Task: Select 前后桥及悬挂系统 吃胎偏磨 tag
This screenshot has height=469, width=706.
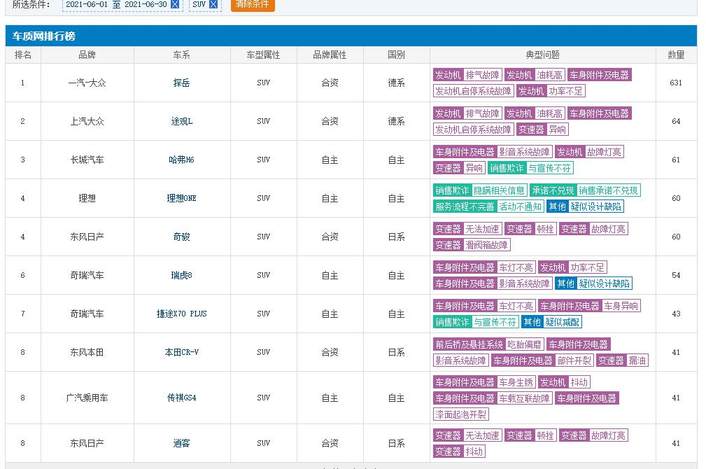Action: point(489,344)
